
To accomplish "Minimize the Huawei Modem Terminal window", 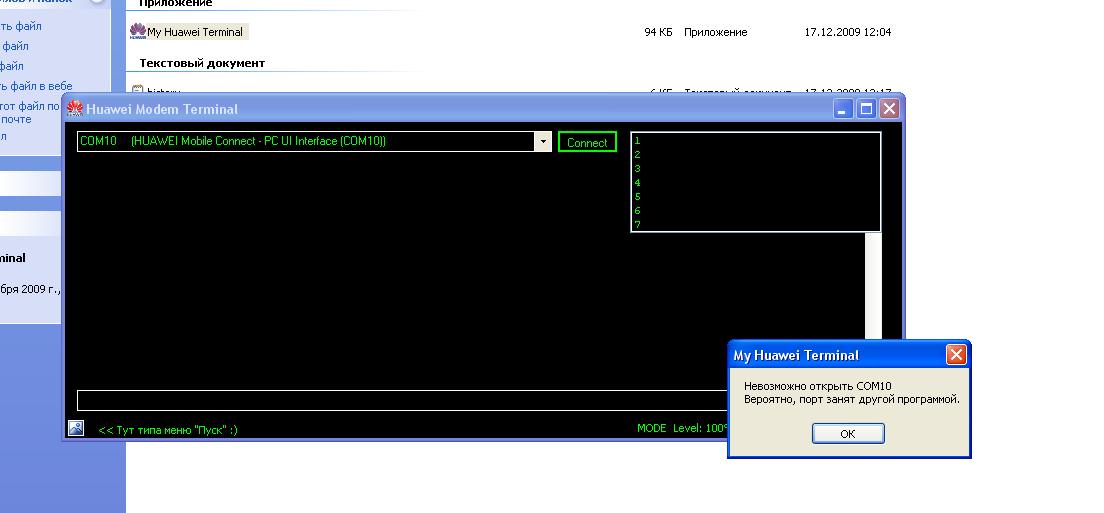I will tap(845, 109).
